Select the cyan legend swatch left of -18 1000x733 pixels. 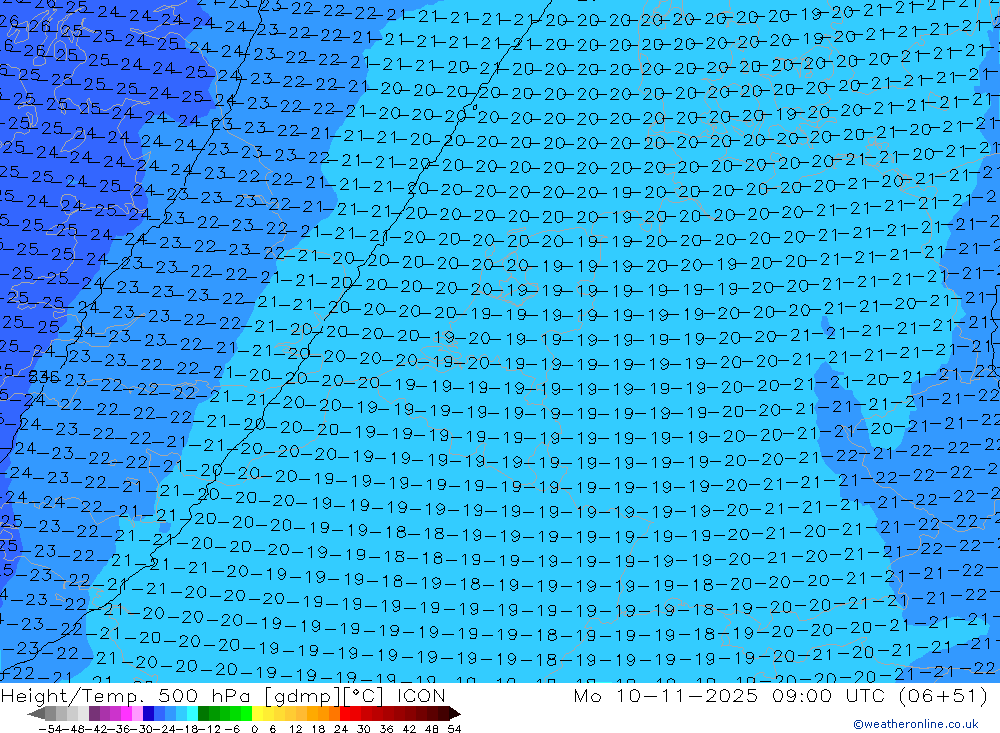click(192, 714)
